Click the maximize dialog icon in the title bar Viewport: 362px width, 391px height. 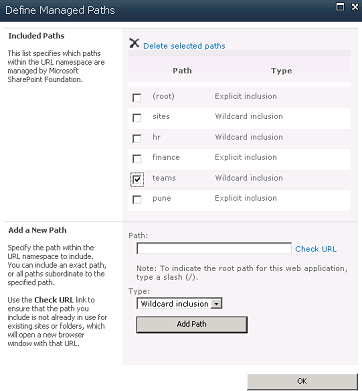(x=340, y=7)
